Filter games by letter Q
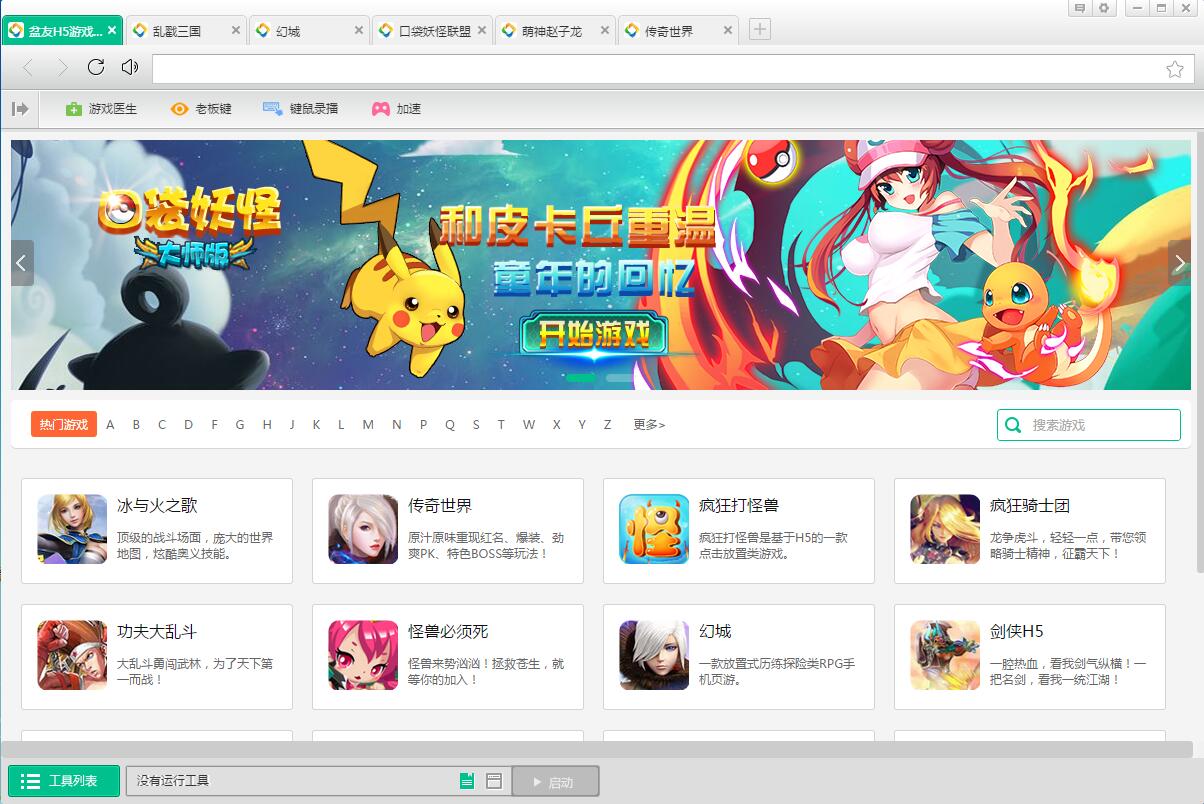The image size is (1204, 804). coord(450,425)
